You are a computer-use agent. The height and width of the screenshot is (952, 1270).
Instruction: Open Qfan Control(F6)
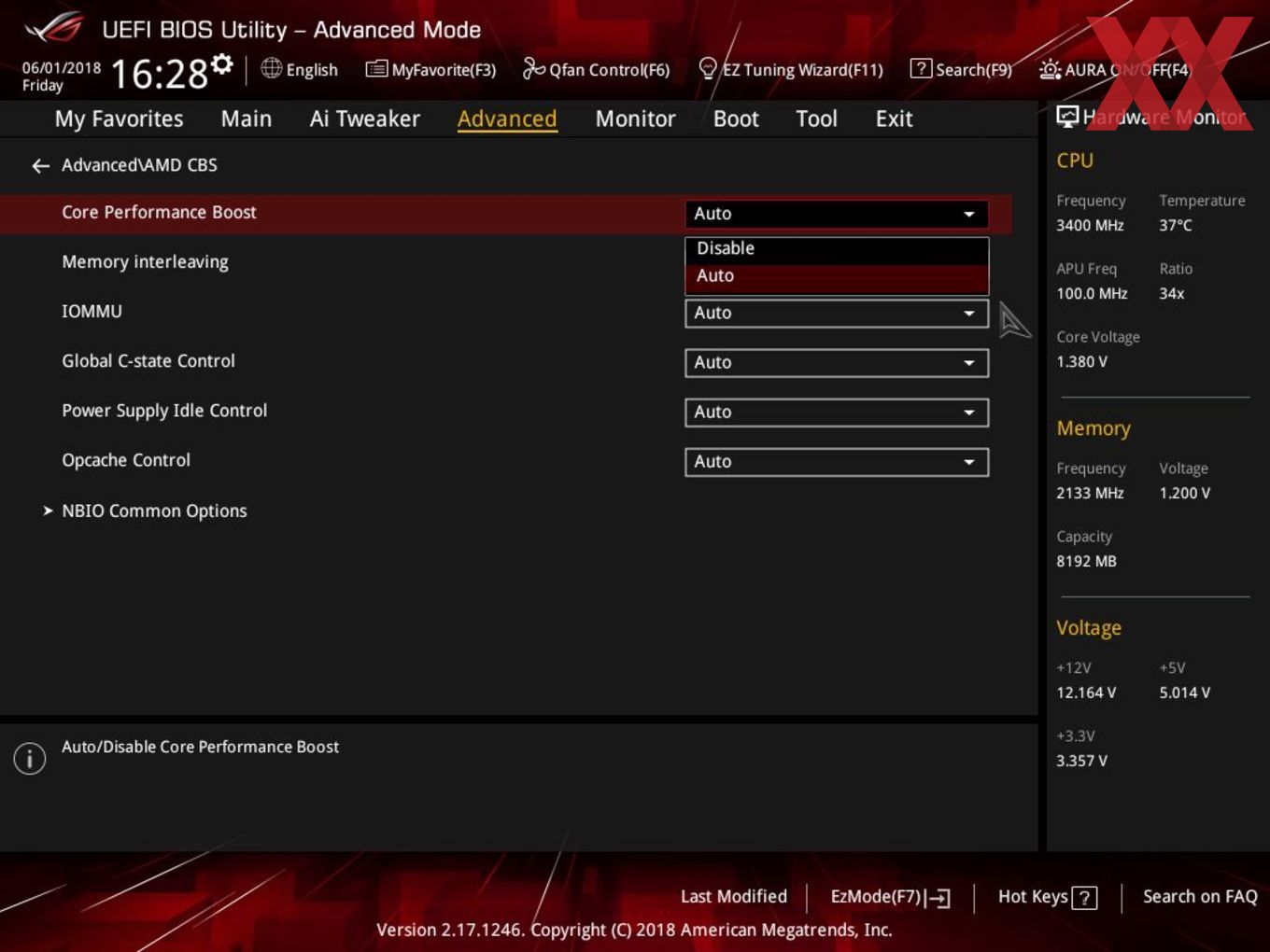pyautogui.click(x=596, y=69)
